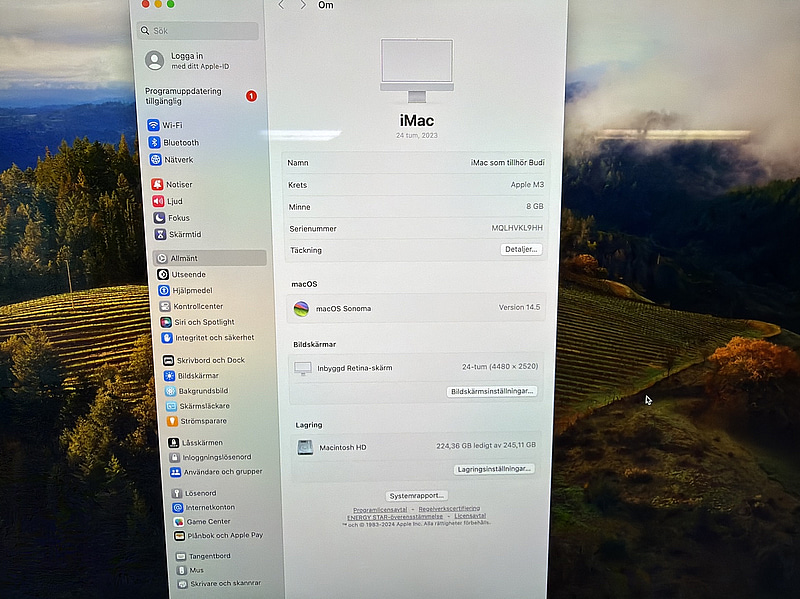Screen dimensions: 800x599
Task: Open the Wi-Fi settings icon
Action: (154, 125)
